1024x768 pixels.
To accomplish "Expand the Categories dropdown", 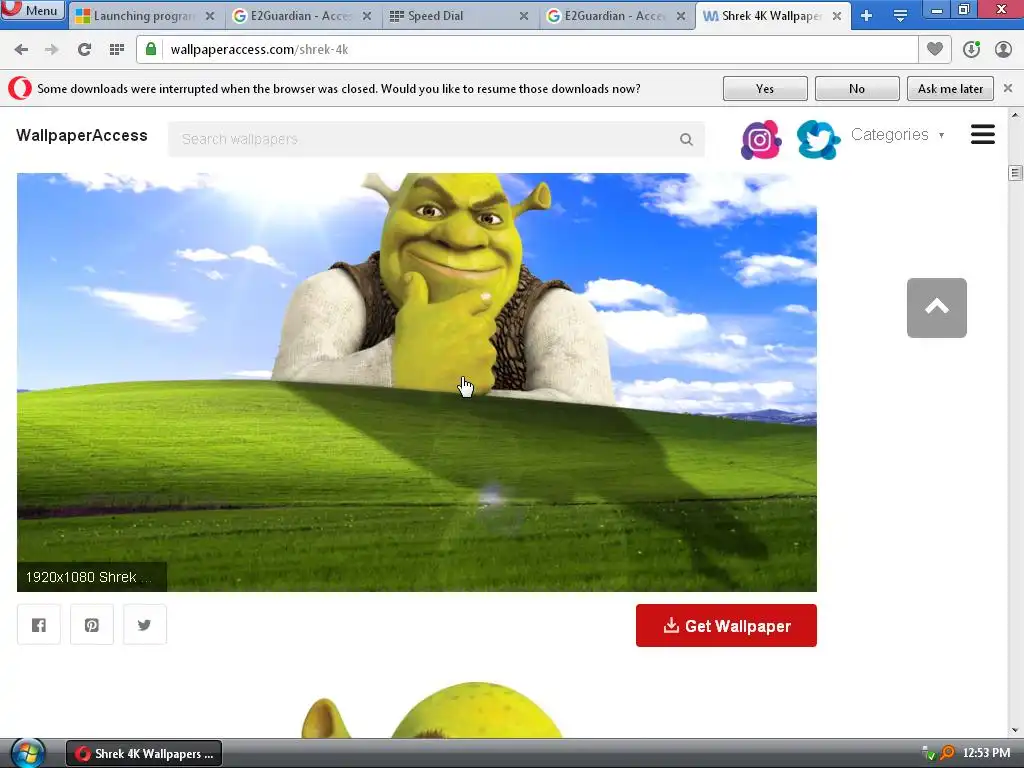I will coord(897,135).
